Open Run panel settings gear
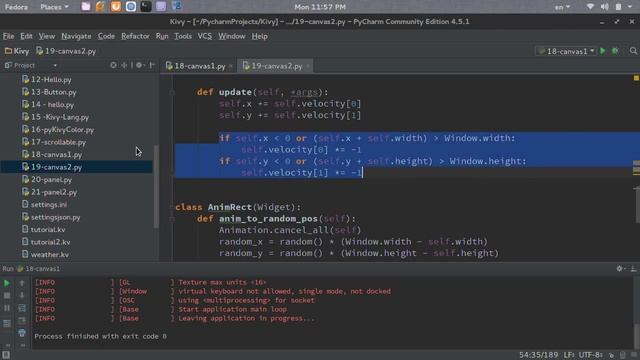 pos(620,269)
